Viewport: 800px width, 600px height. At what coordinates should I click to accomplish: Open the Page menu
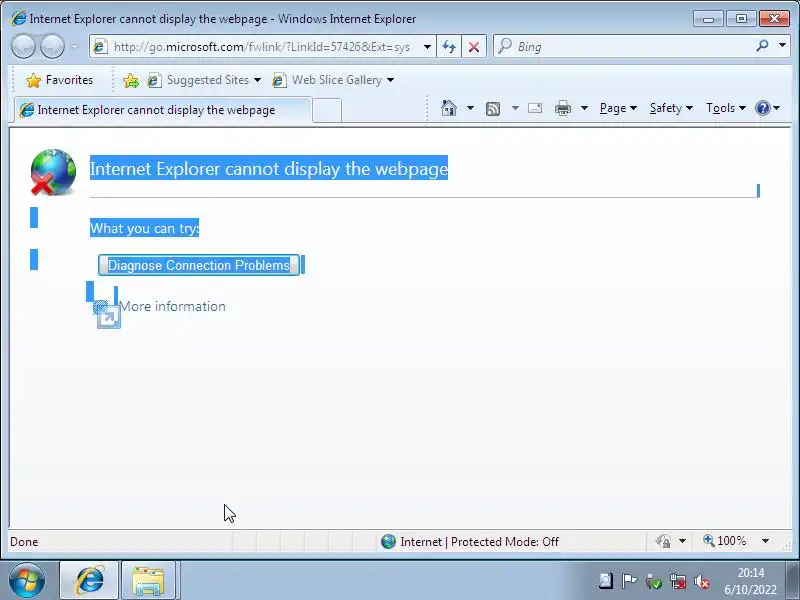[618, 108]
